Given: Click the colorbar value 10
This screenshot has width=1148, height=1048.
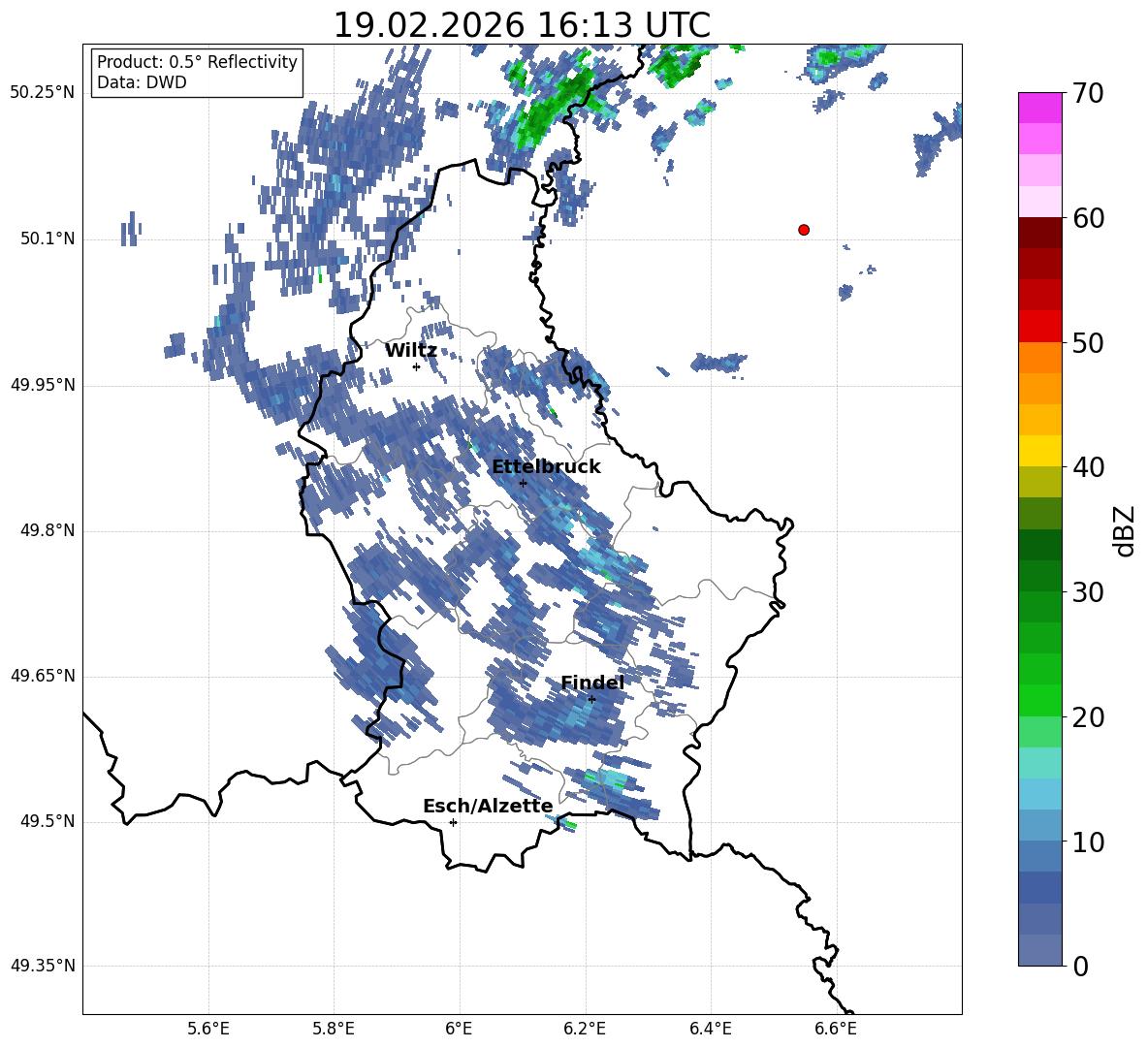Looking at the screenshot, I should [x=1088, y=842].
